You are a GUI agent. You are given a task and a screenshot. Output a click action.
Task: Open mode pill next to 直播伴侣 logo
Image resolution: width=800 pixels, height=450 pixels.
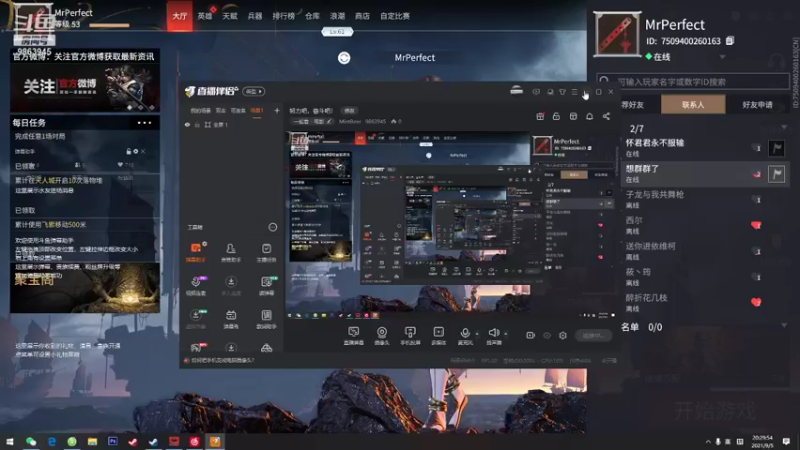coord(254,91)
